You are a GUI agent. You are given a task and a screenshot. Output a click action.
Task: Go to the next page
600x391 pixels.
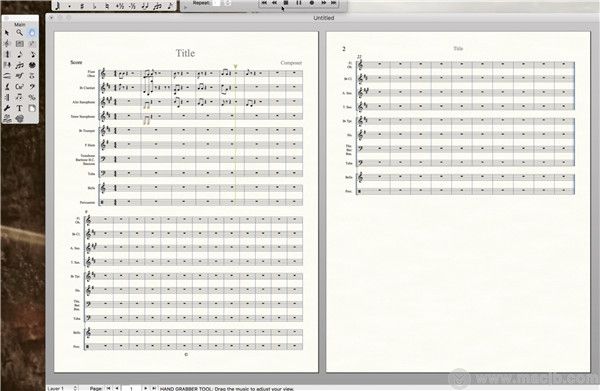point(145,388)
